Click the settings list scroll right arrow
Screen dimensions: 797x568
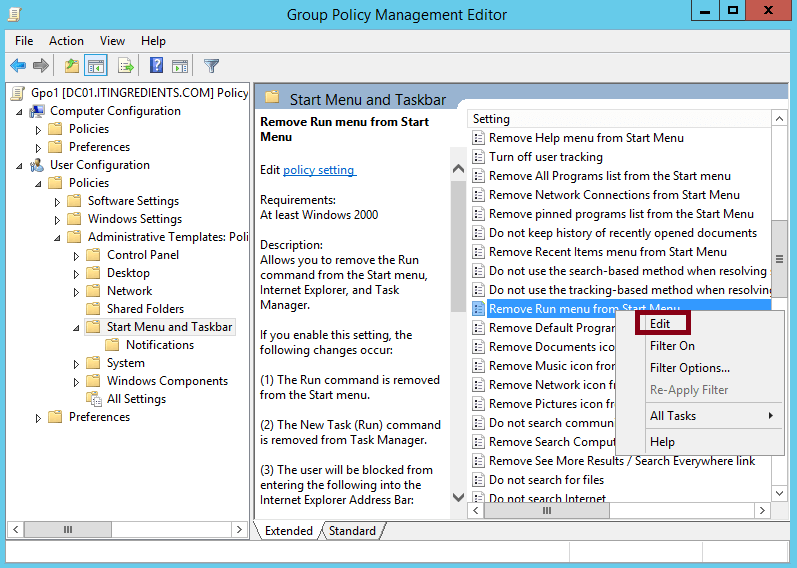click(x=762, y=510)
